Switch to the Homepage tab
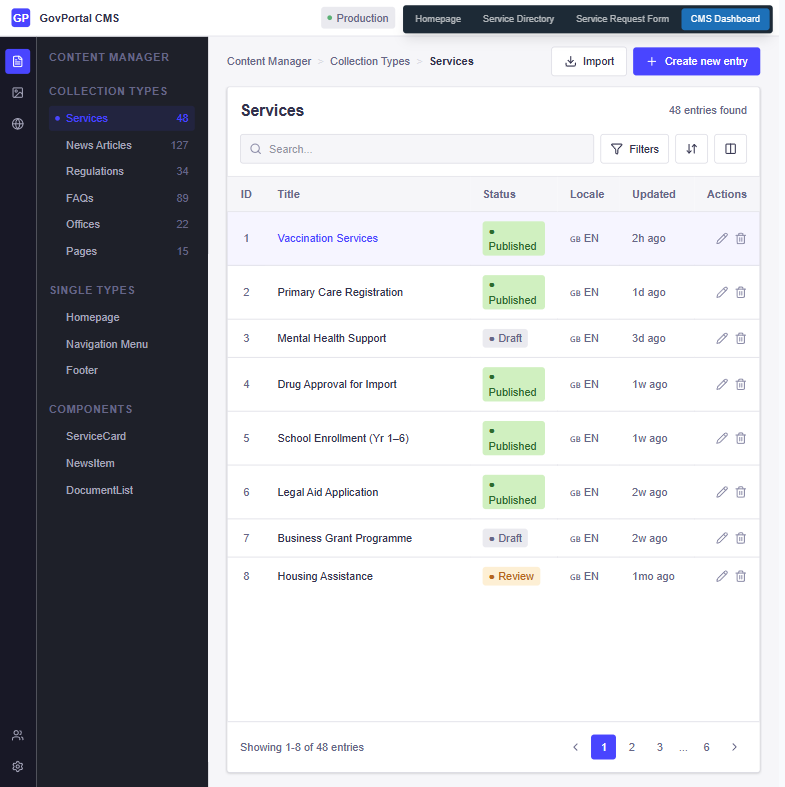Screen dimensions: 785x787 [438, 19]
